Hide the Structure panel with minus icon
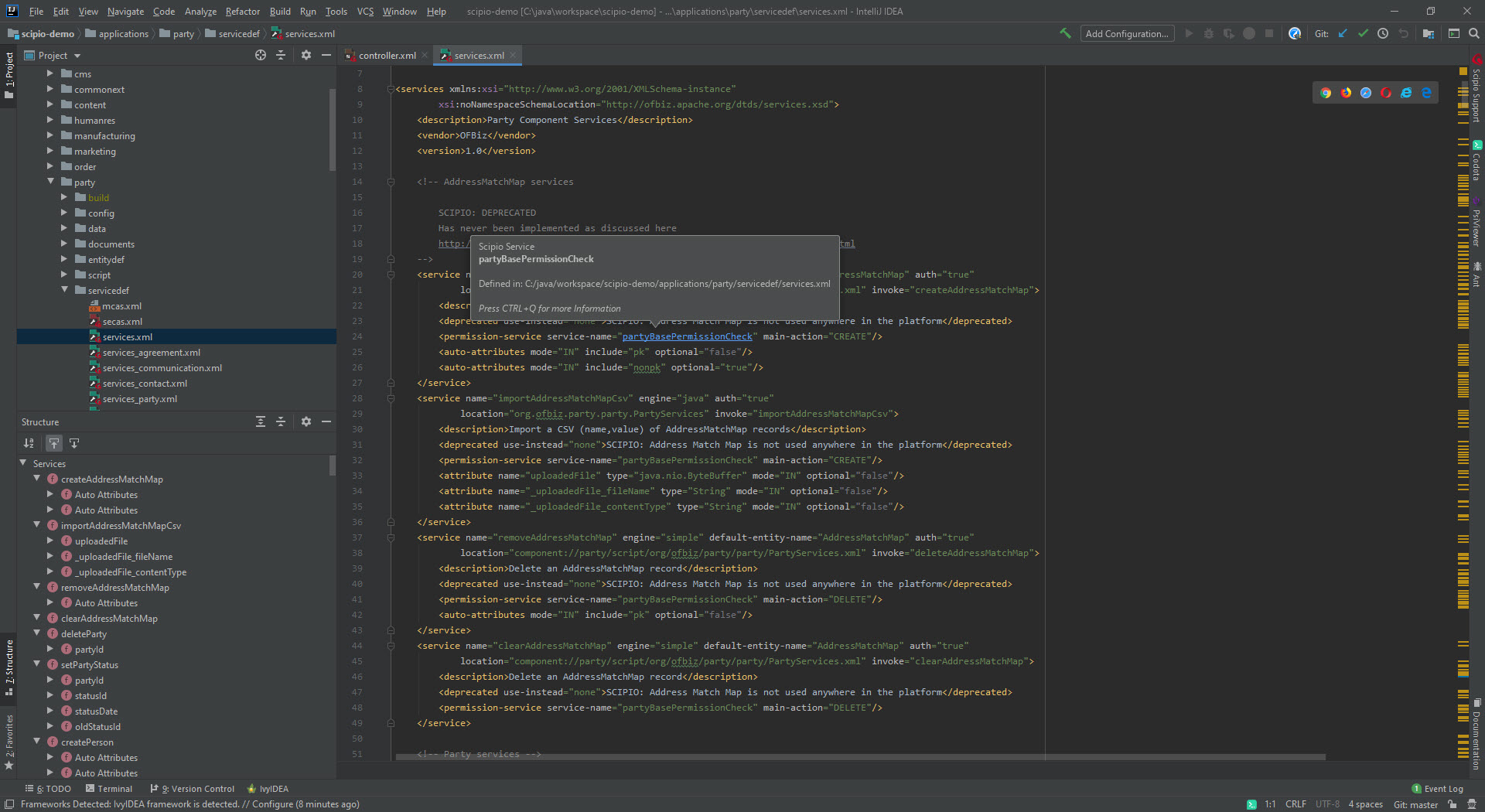This screenshot has height=812, width=1485. tap(326, 421)
